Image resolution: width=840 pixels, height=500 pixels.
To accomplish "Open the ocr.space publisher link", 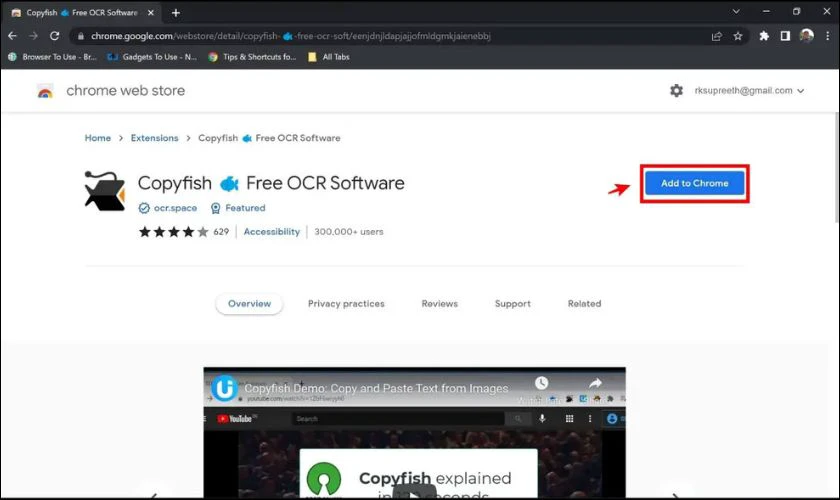I will tap(175, 208).
